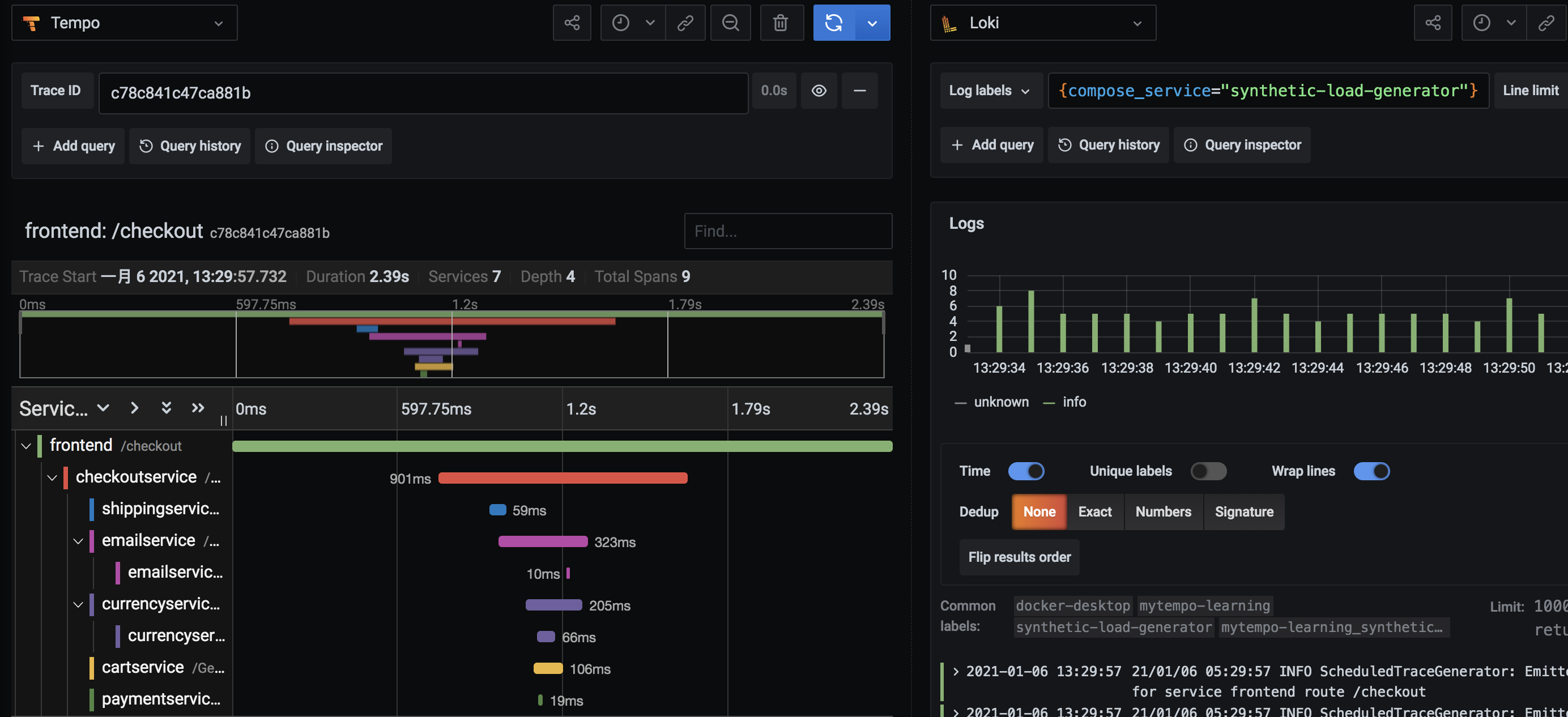Enable the Unique labels switch

(1209, 471)
